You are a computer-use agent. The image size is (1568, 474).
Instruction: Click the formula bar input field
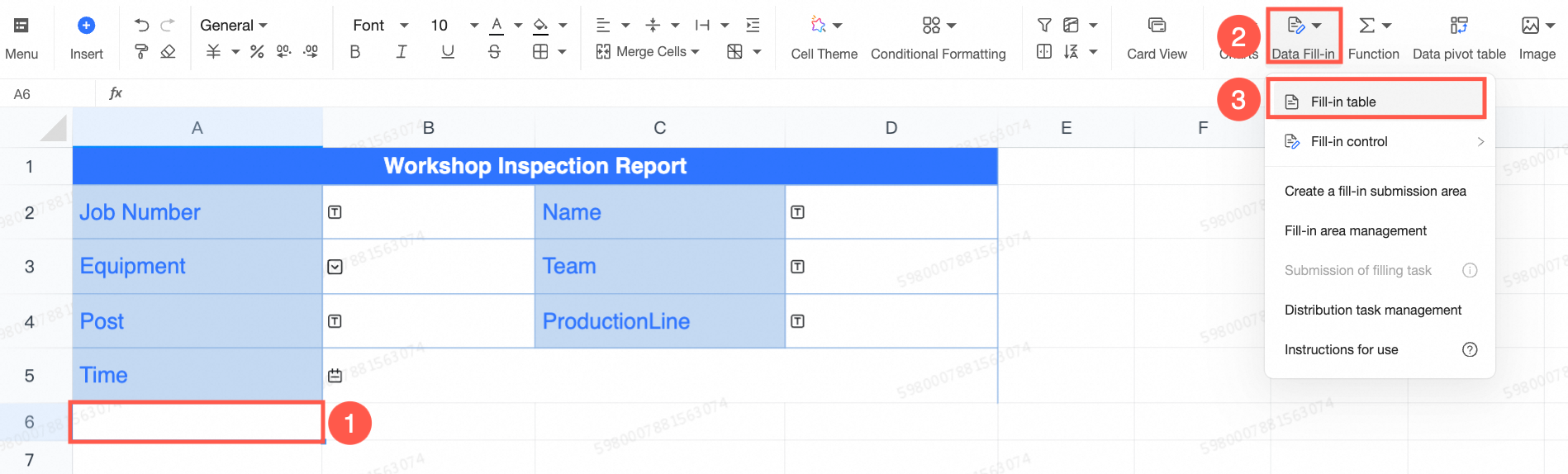661,93
